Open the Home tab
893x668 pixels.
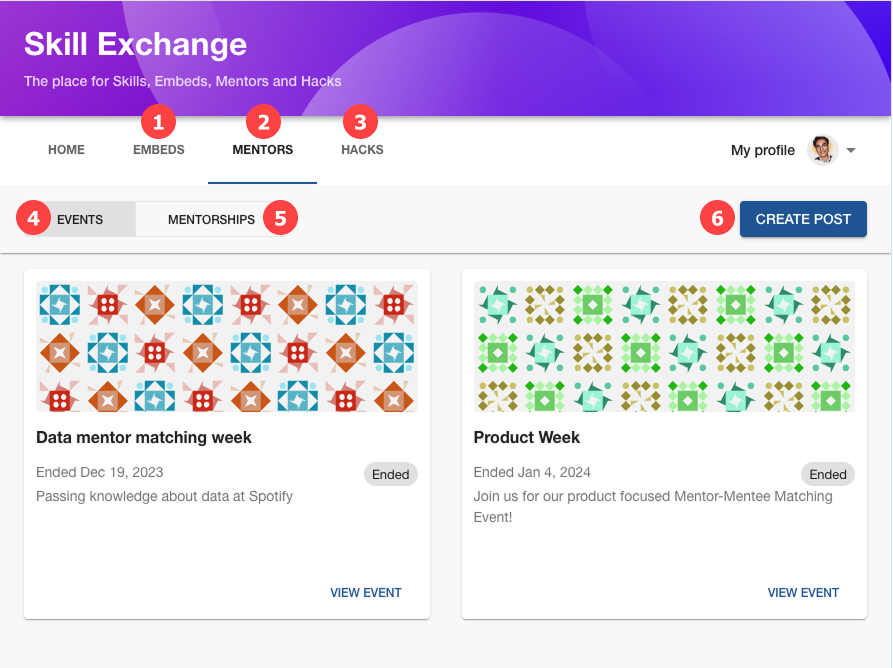coord(67,150)
